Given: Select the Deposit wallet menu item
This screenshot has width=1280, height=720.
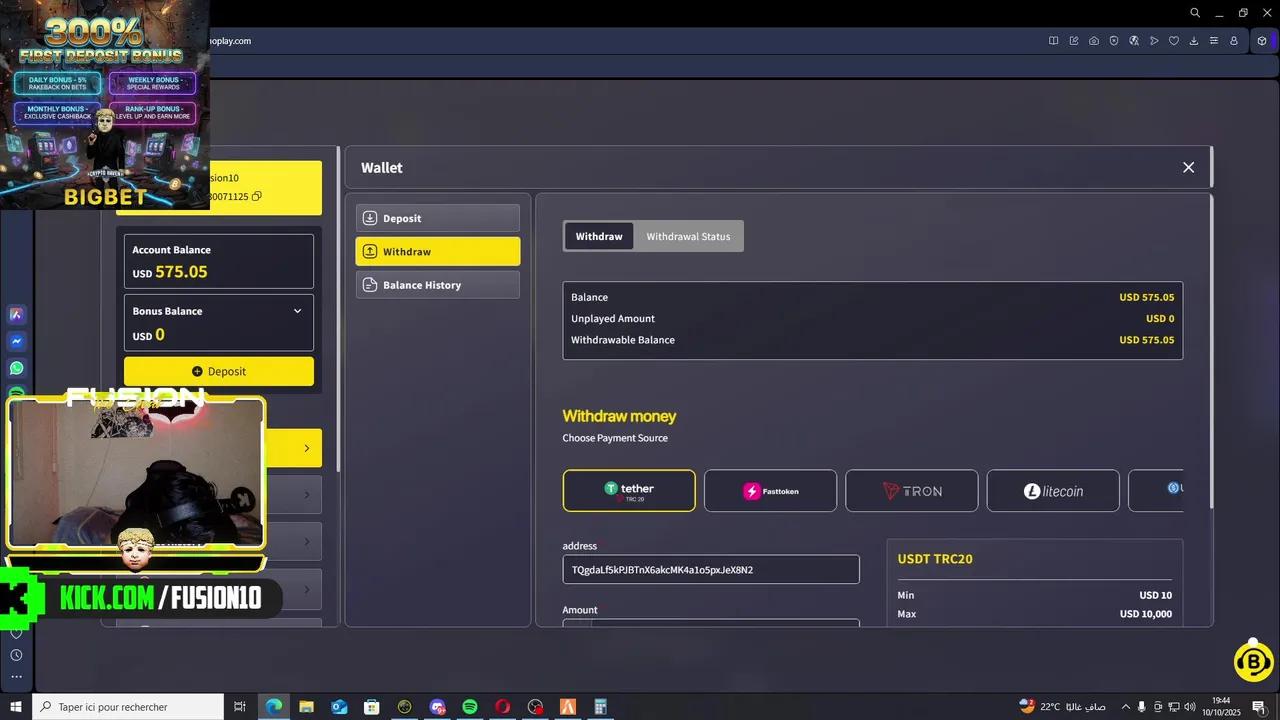Looking at the screenshot, I should (438, 218).
